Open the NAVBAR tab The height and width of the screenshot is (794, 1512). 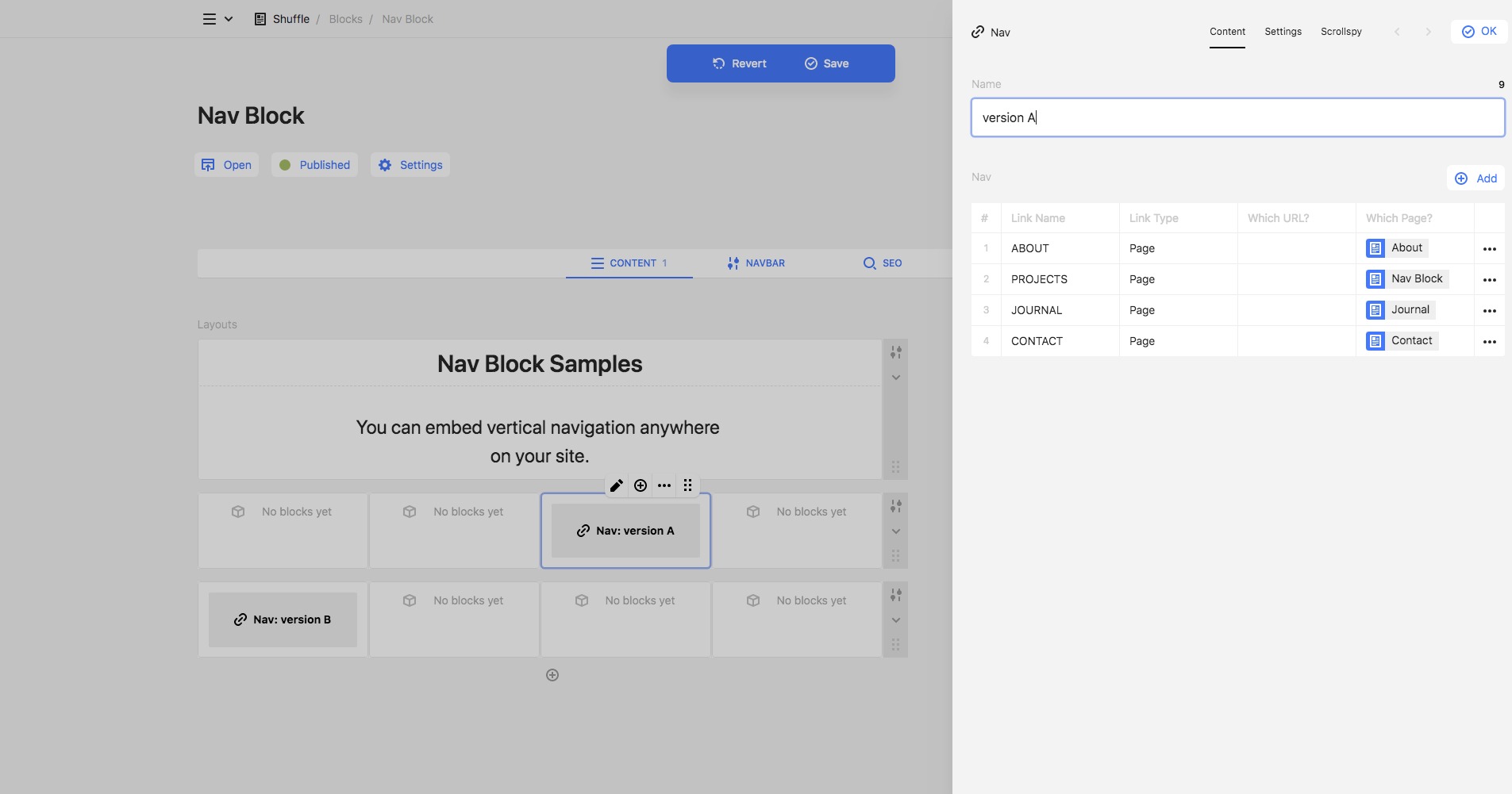(x=756, y=263)
